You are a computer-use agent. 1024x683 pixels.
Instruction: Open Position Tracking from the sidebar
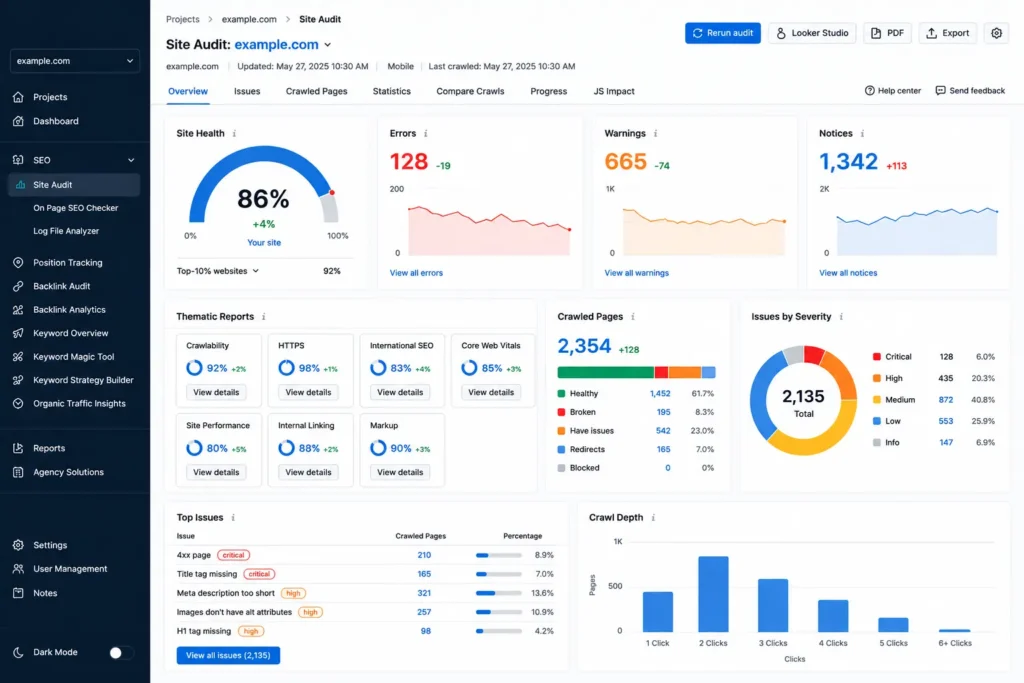click(67, 262)
